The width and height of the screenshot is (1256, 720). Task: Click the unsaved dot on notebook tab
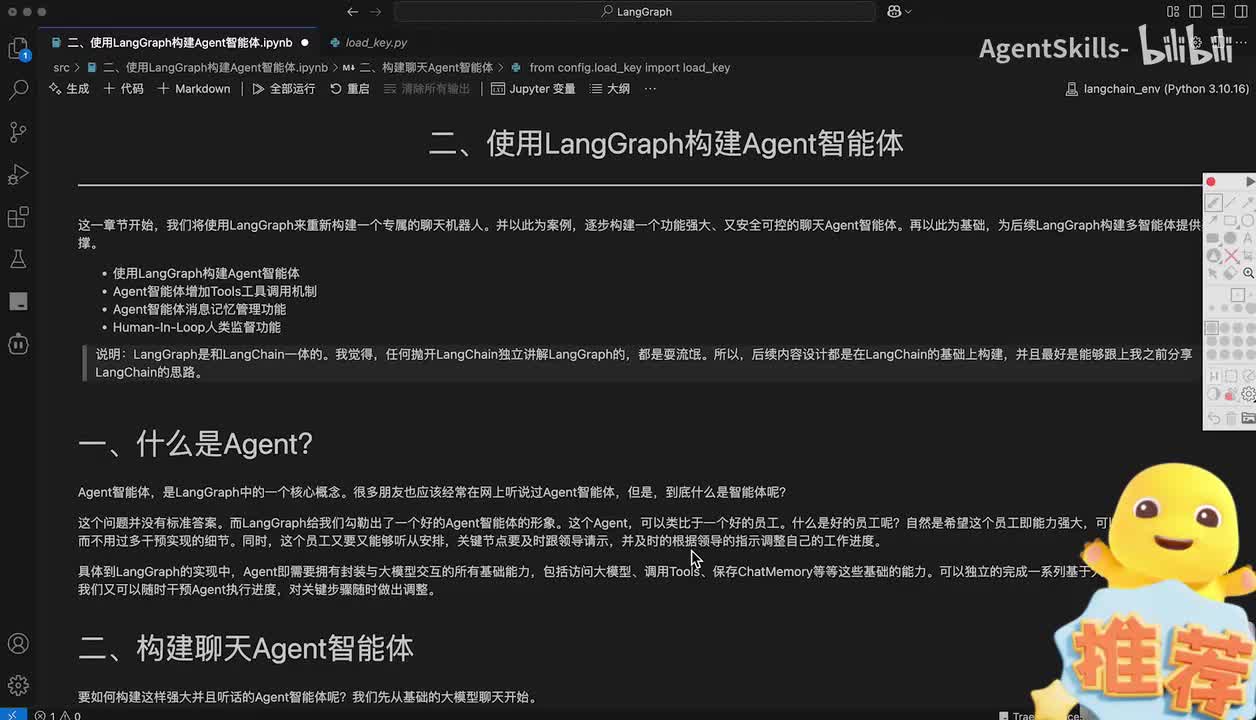(305, 43)
